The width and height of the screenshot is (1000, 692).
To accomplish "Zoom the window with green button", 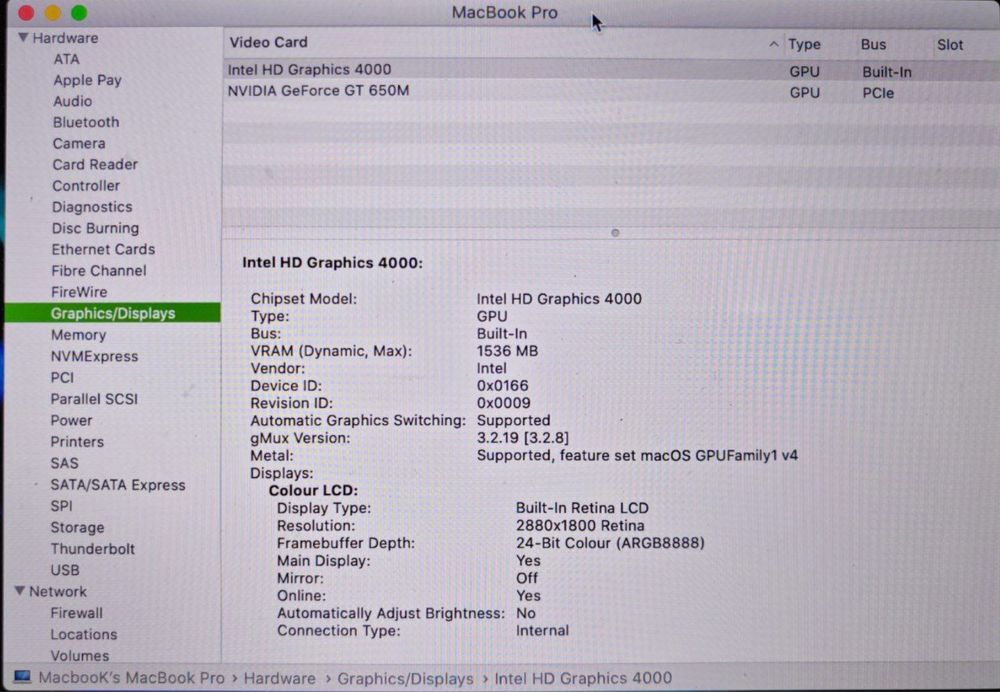I will tap(79, 13).
